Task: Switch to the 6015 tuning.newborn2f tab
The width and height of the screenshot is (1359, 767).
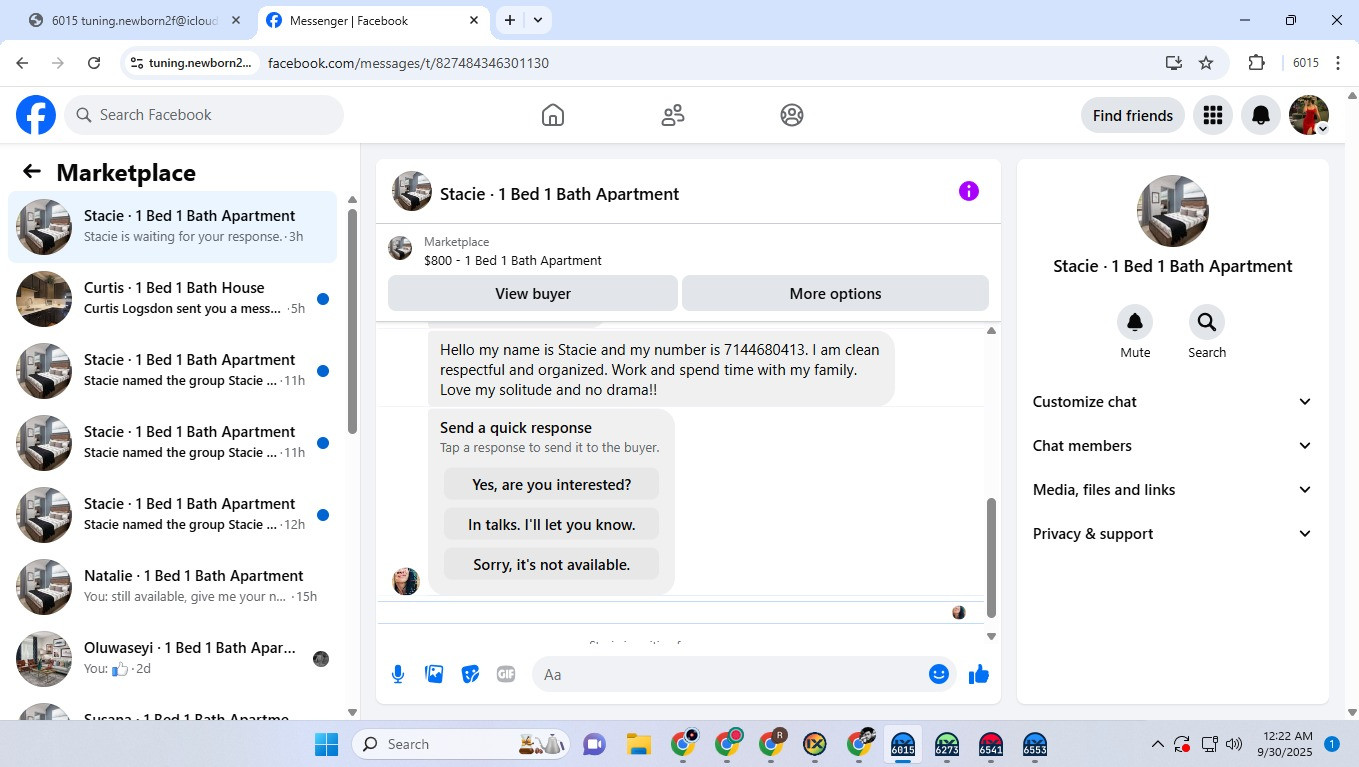Action: 135,20
